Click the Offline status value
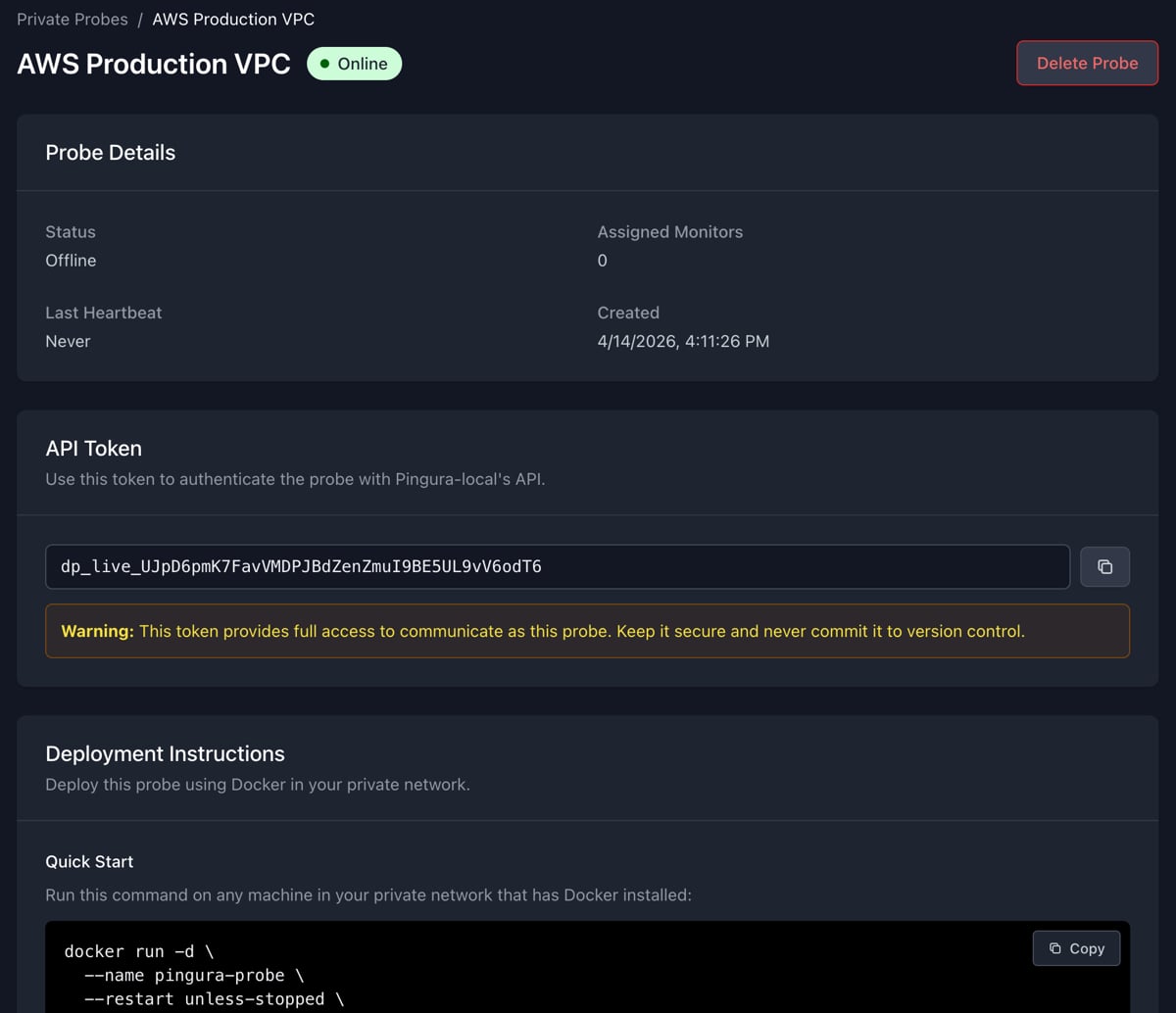Screen dimensions: 1176x1013 (x=71, y=261)
